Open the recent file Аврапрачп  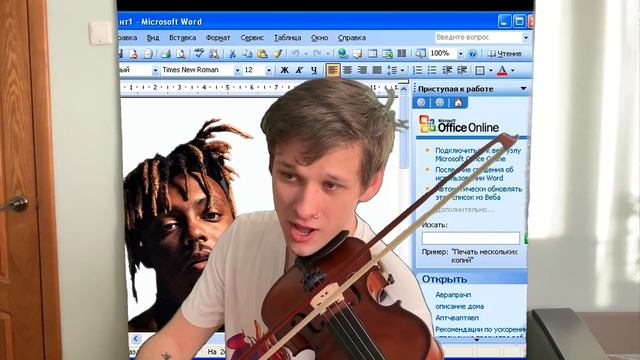(453, 294)
